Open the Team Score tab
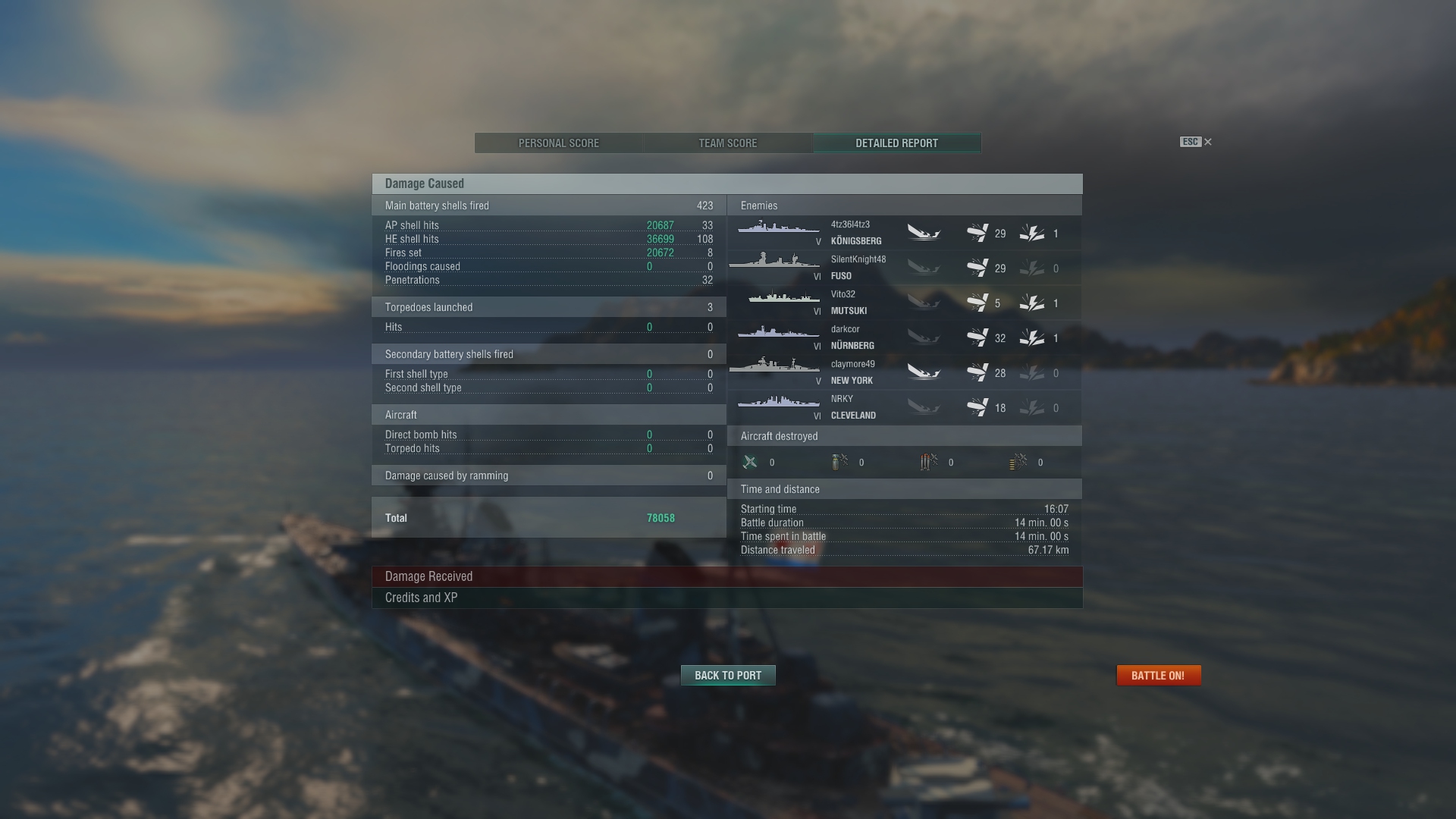Screen dimensions: 1456x819 click(x=728, y=143)
